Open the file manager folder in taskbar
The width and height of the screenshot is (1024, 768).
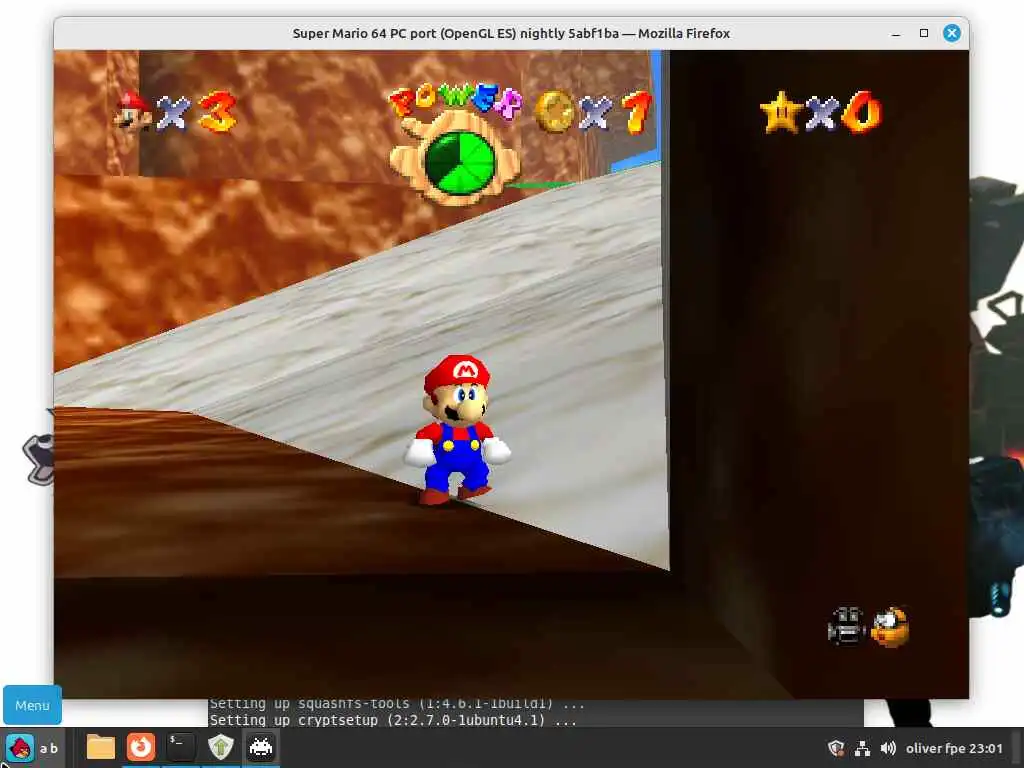[101, 747]
